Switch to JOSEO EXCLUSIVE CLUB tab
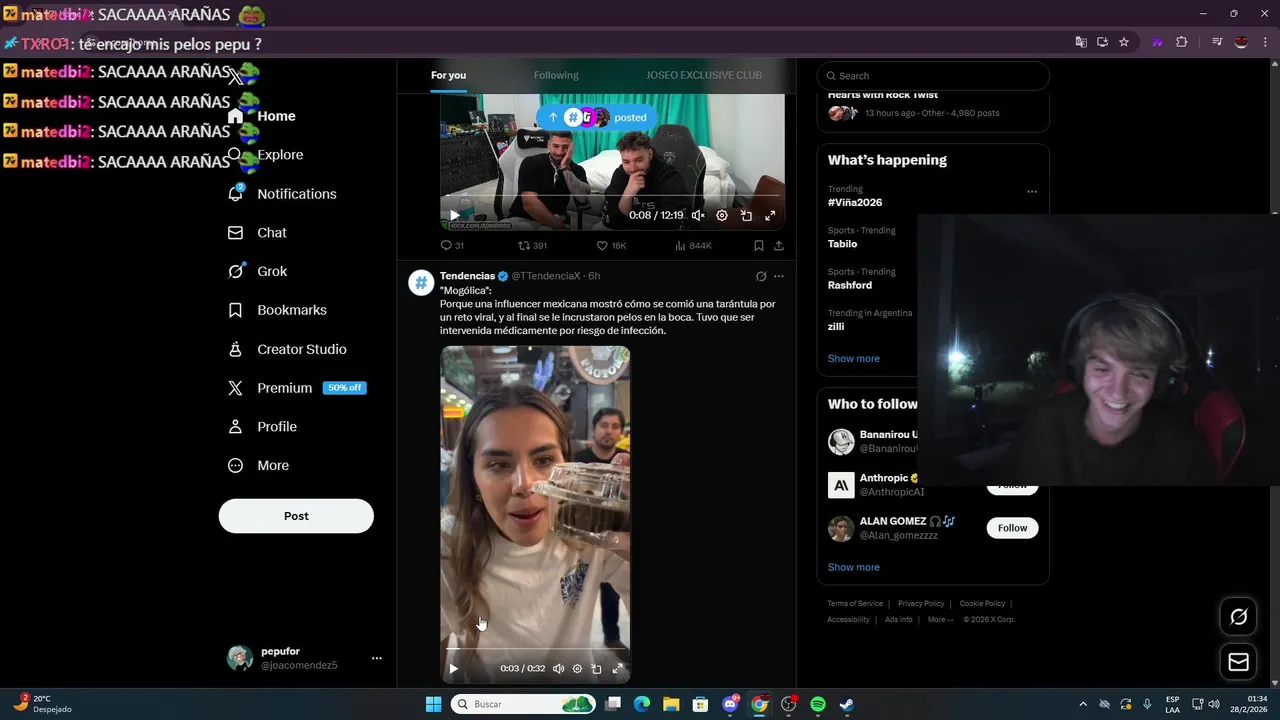 pos(704,75)
